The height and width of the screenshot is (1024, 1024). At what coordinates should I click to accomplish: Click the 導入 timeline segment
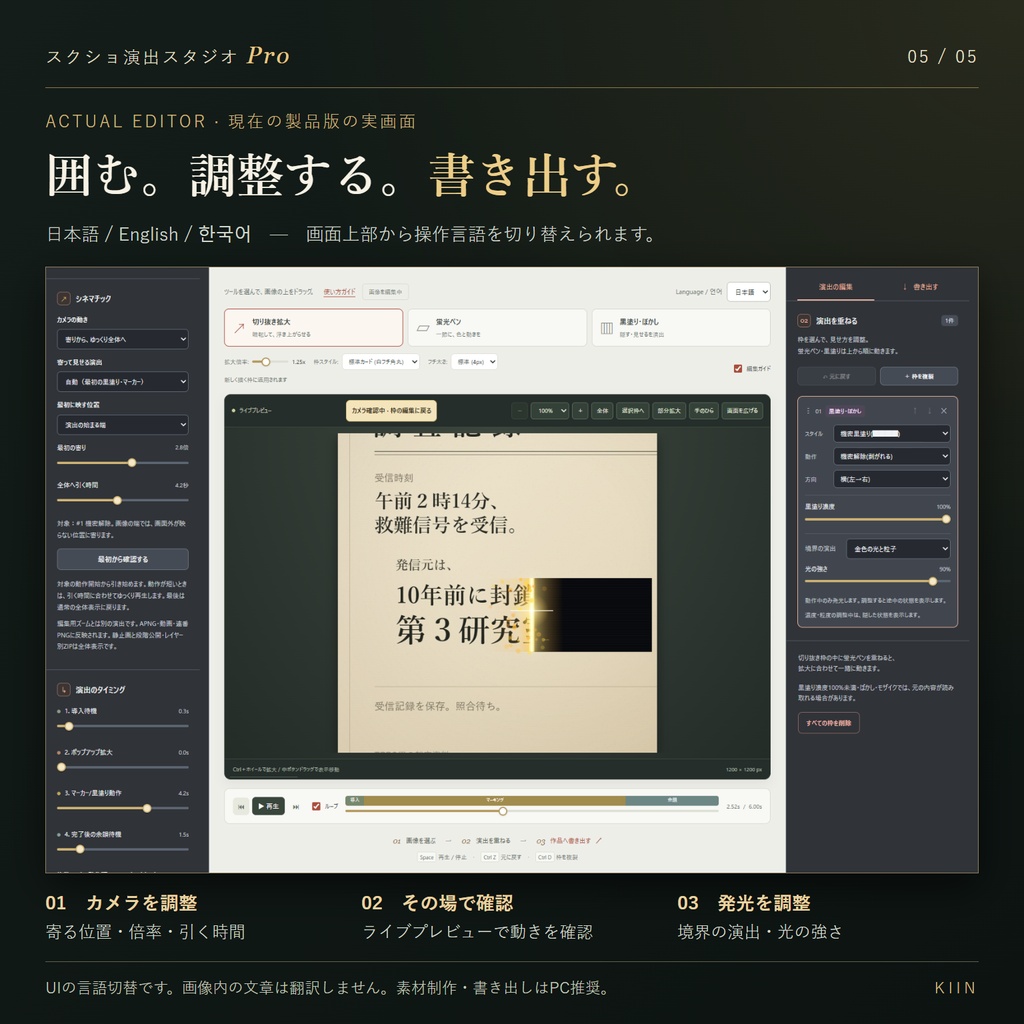coord(355,800)
